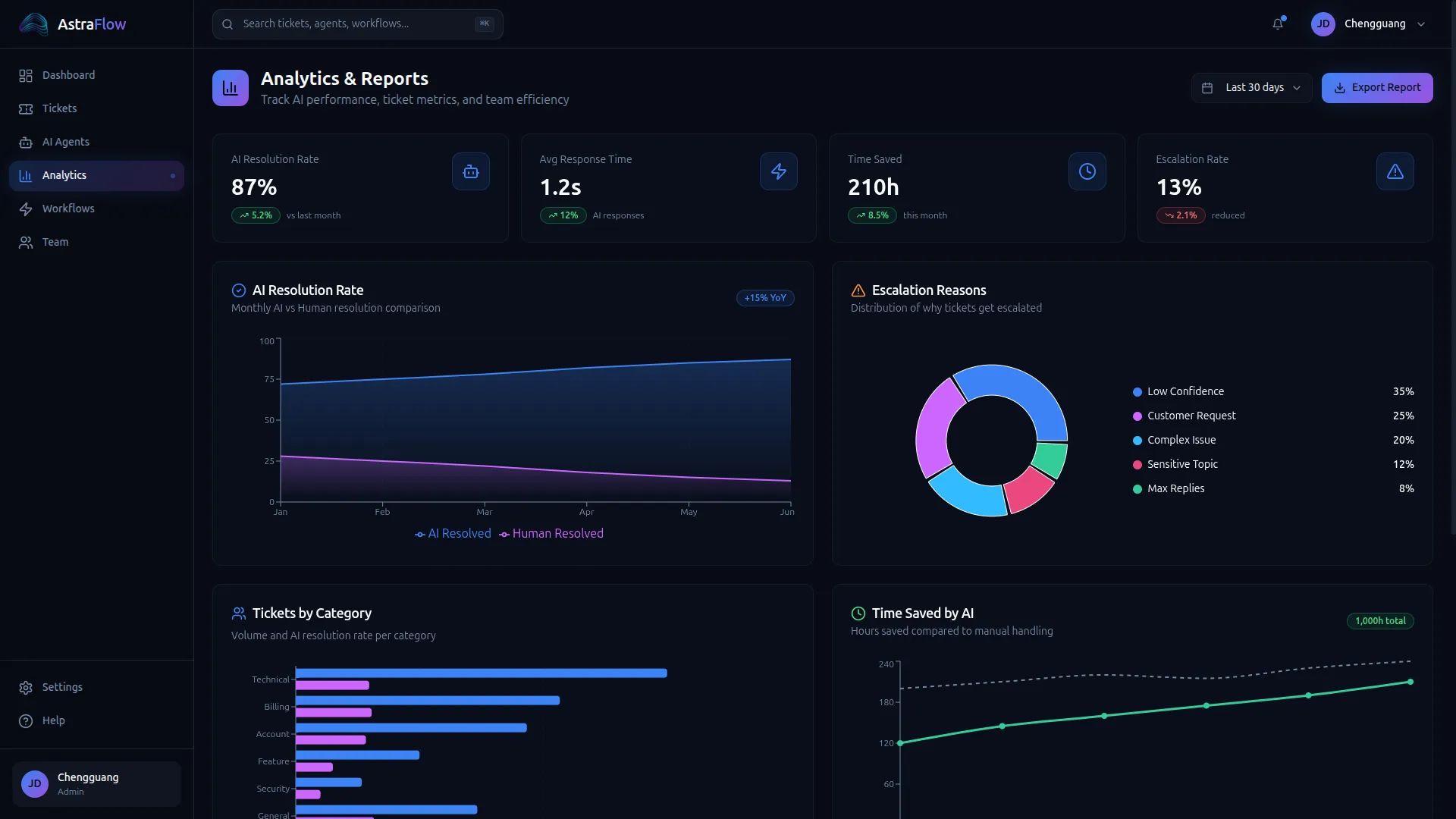Click the Settings gear icon
Viewport: 1456px width, 819px height.
coord(26,688)
